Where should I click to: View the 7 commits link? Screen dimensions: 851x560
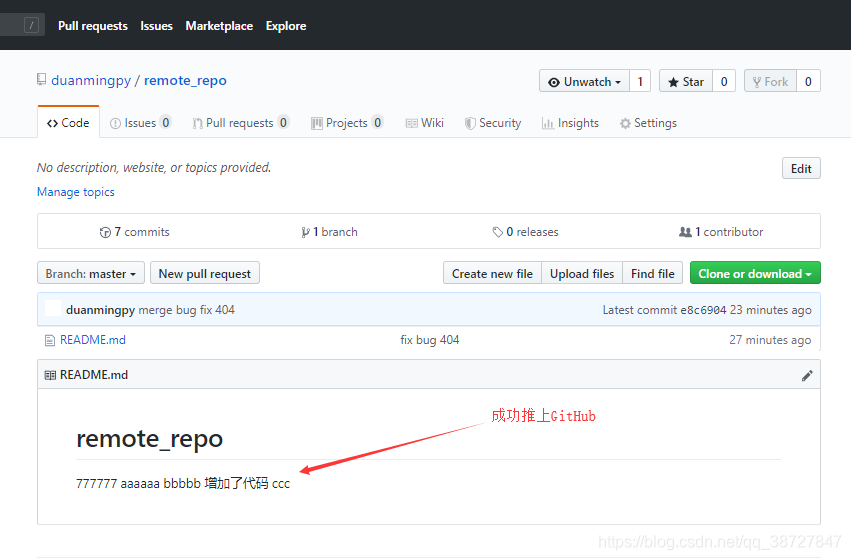point(135,232)
